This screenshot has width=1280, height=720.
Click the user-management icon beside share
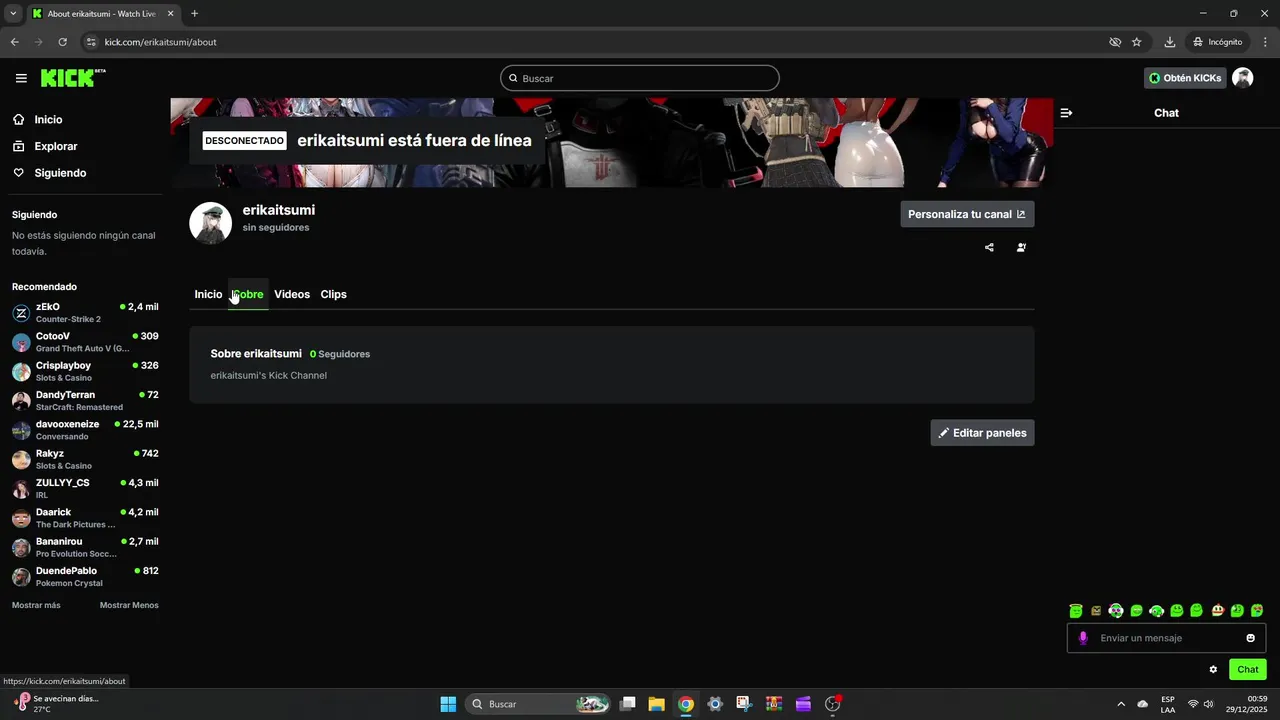1021,247
